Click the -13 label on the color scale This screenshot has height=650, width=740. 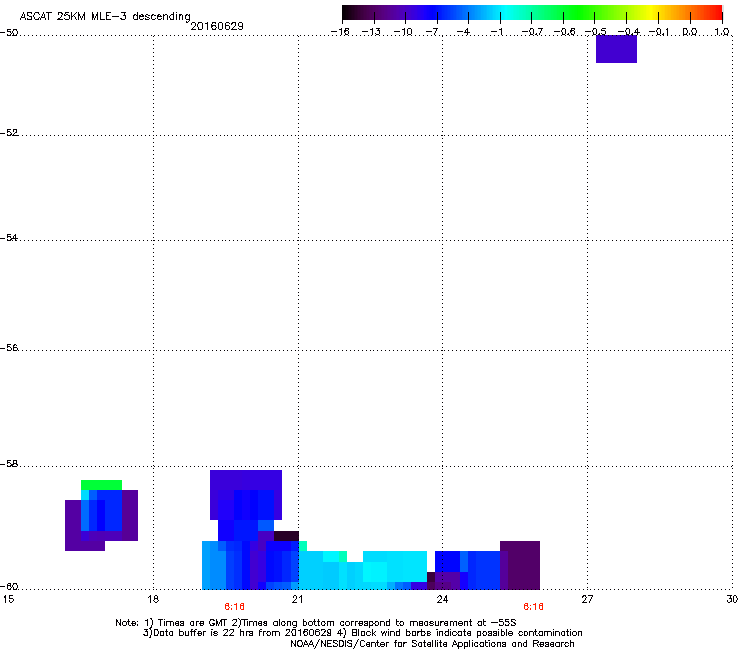[371, 32]
